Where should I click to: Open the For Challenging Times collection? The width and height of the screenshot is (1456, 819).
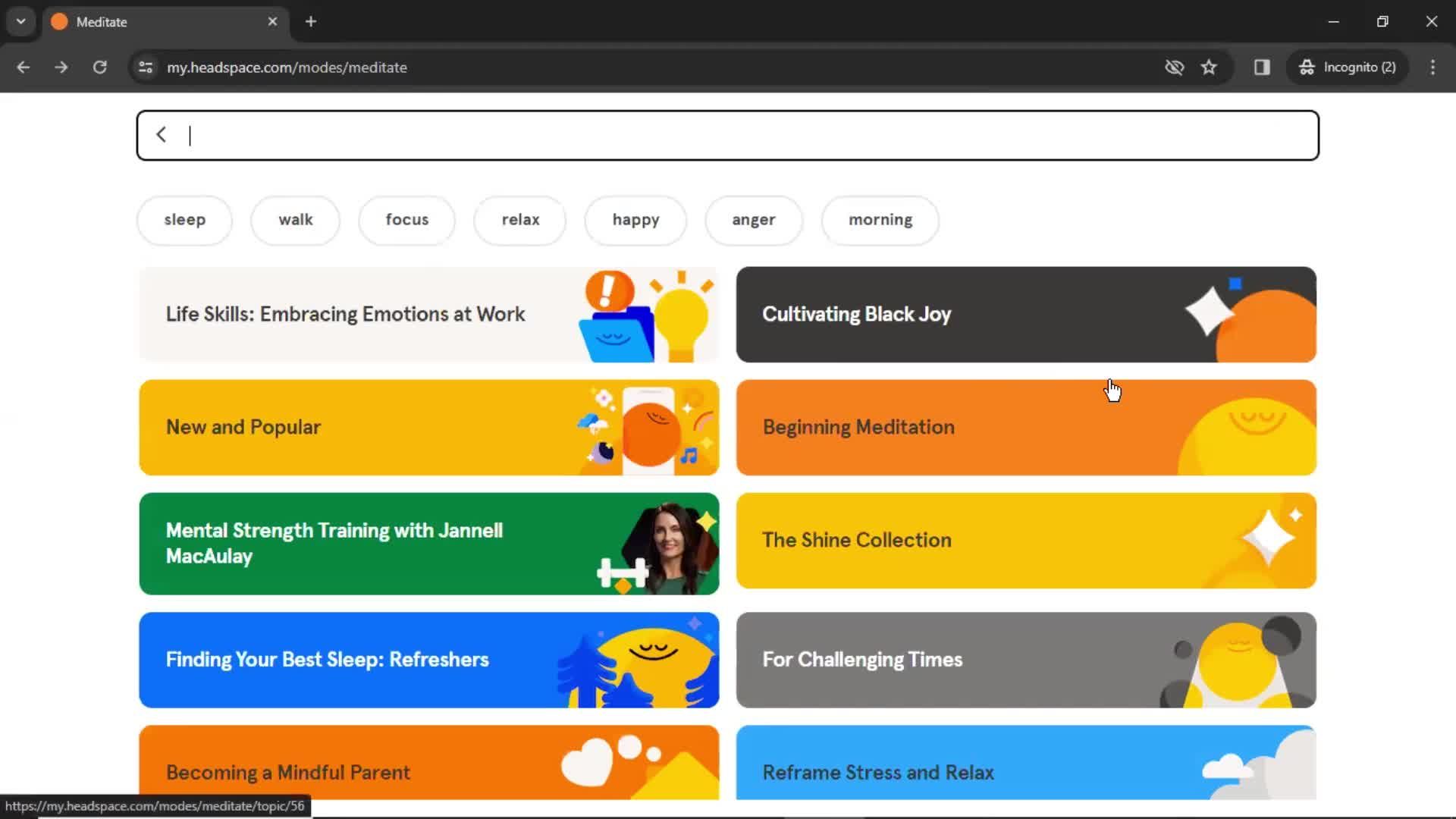click(1026, 660)
